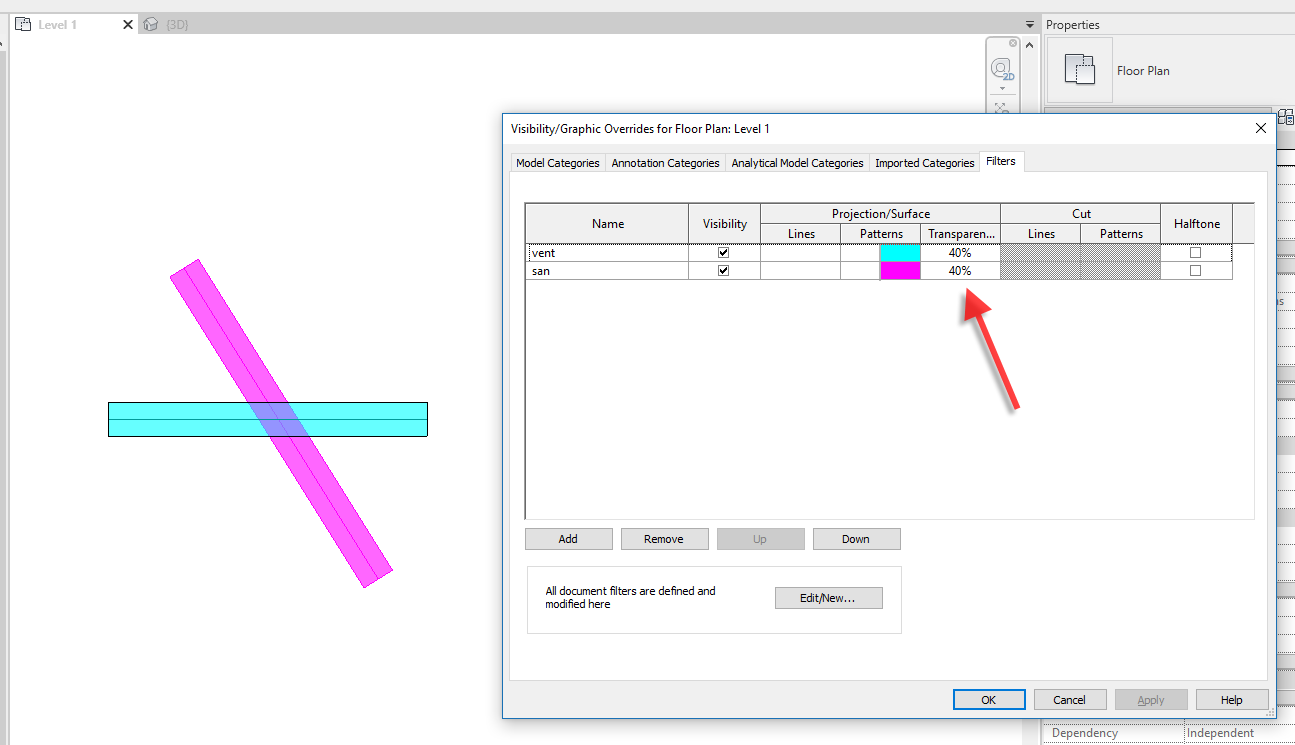This screenshot has height=745, width=1295.
Task: Click the magenta pattern swatch for the san filter
Action: (x=899, y=270)
